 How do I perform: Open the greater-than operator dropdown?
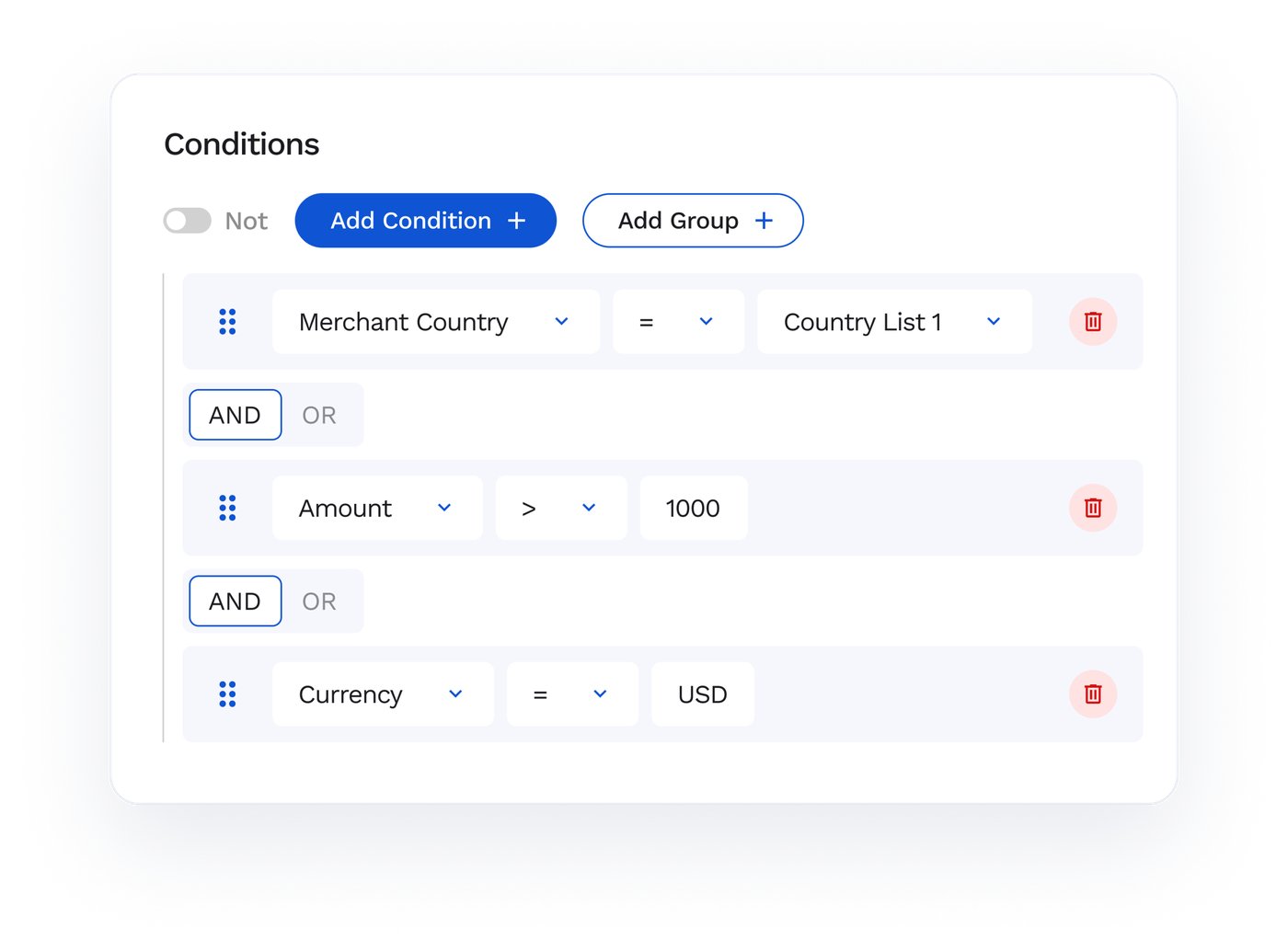pos(561,508)
